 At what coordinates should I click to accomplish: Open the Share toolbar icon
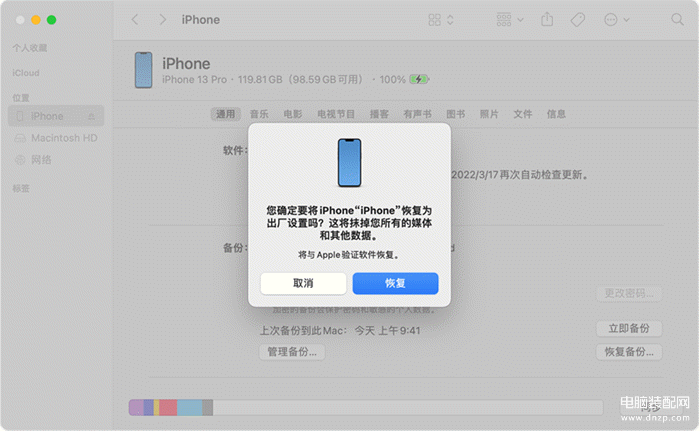[547, 20]
